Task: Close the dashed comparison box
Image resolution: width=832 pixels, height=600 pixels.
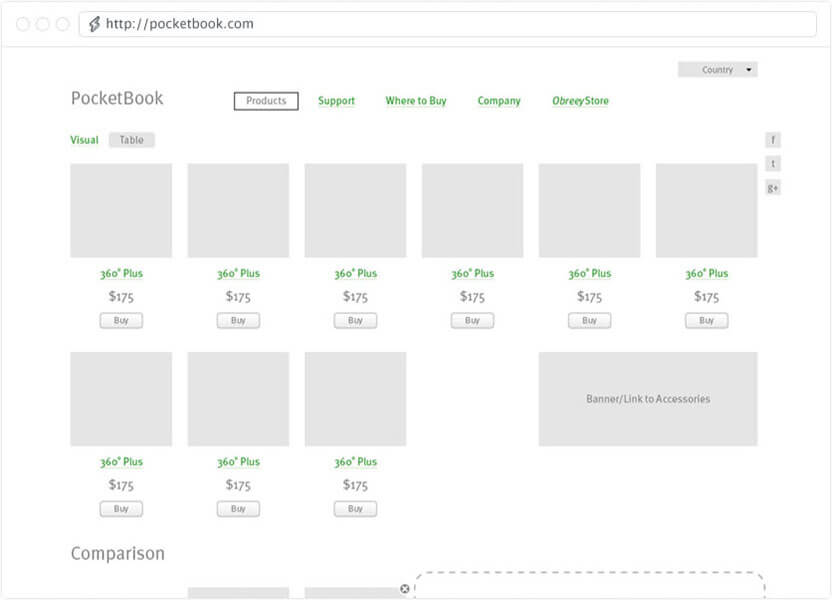Action: 404,589
